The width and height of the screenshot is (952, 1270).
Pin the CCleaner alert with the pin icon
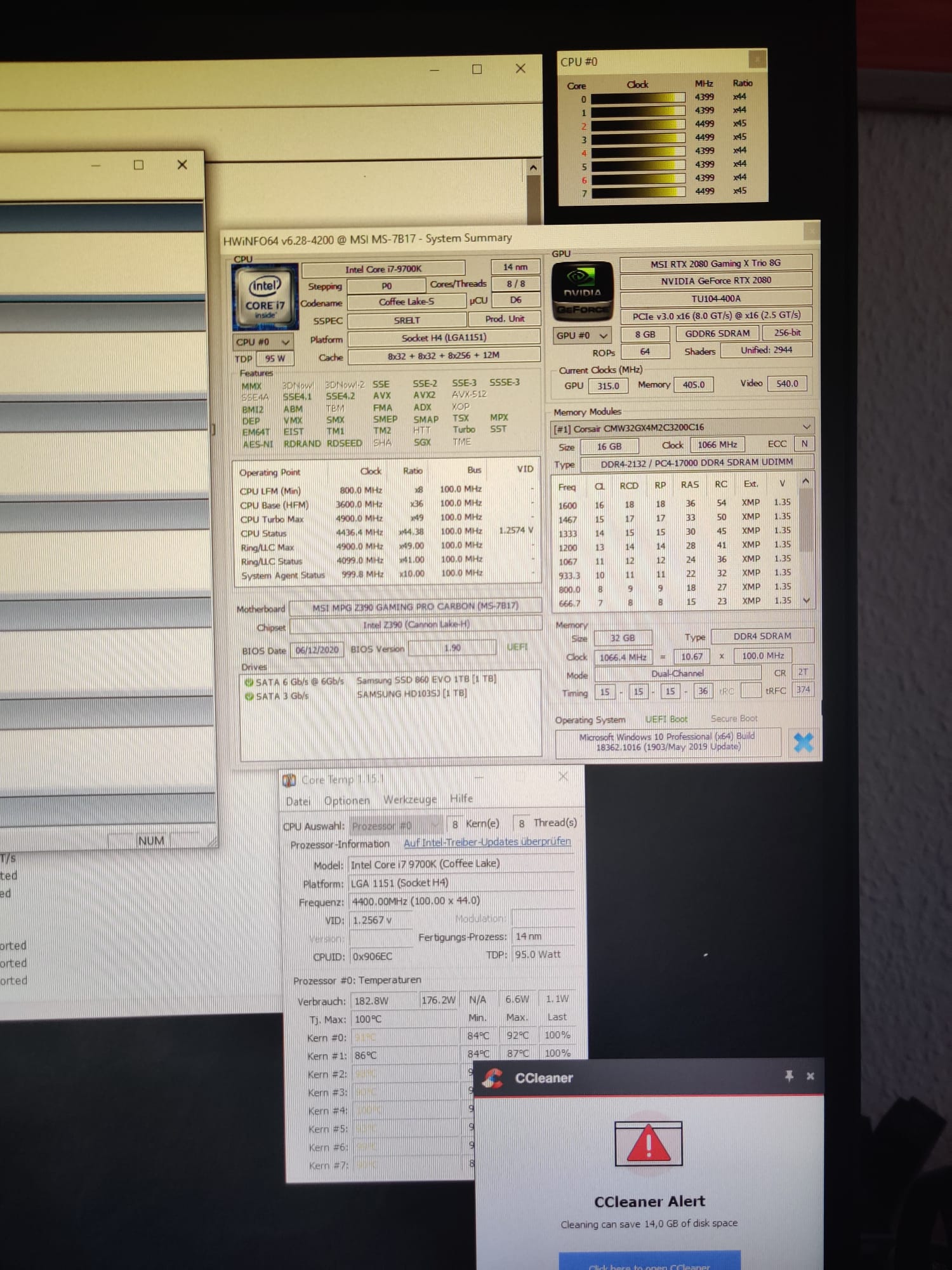[789, 1076]
